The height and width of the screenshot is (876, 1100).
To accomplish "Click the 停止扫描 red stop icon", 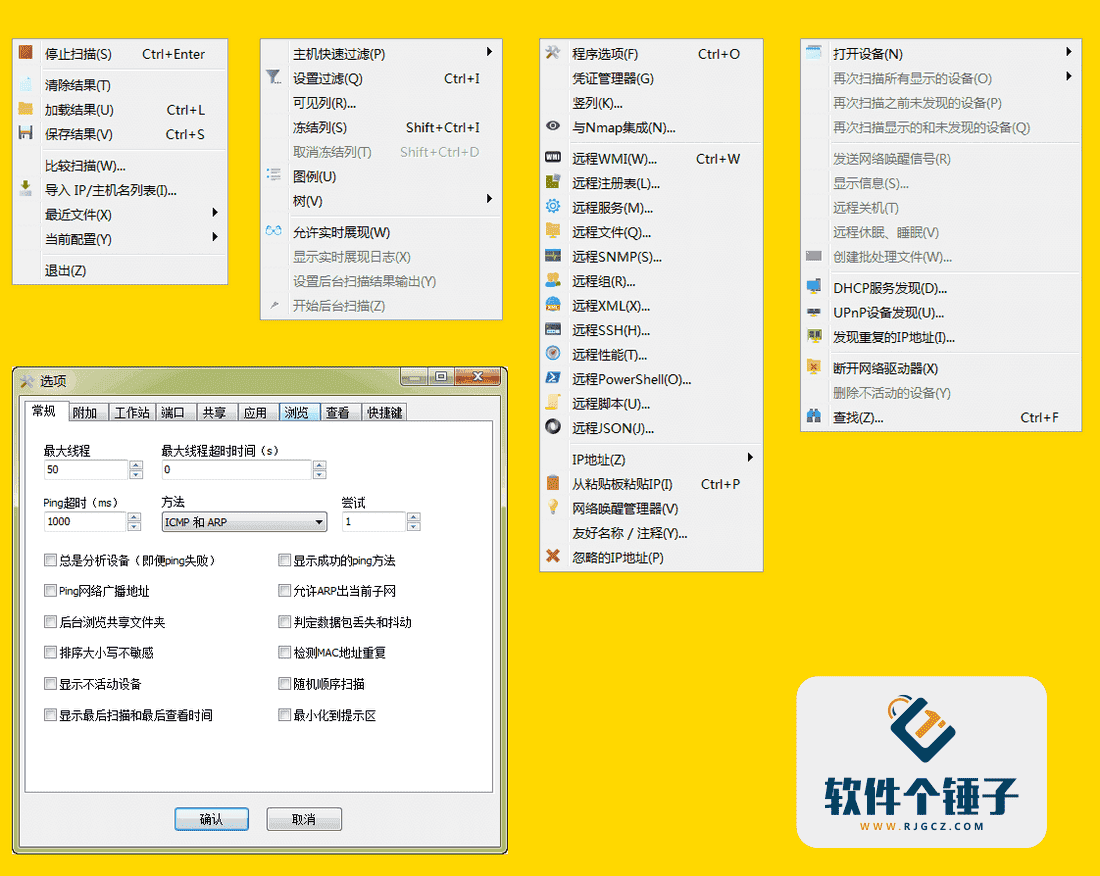I will (27, 53).
